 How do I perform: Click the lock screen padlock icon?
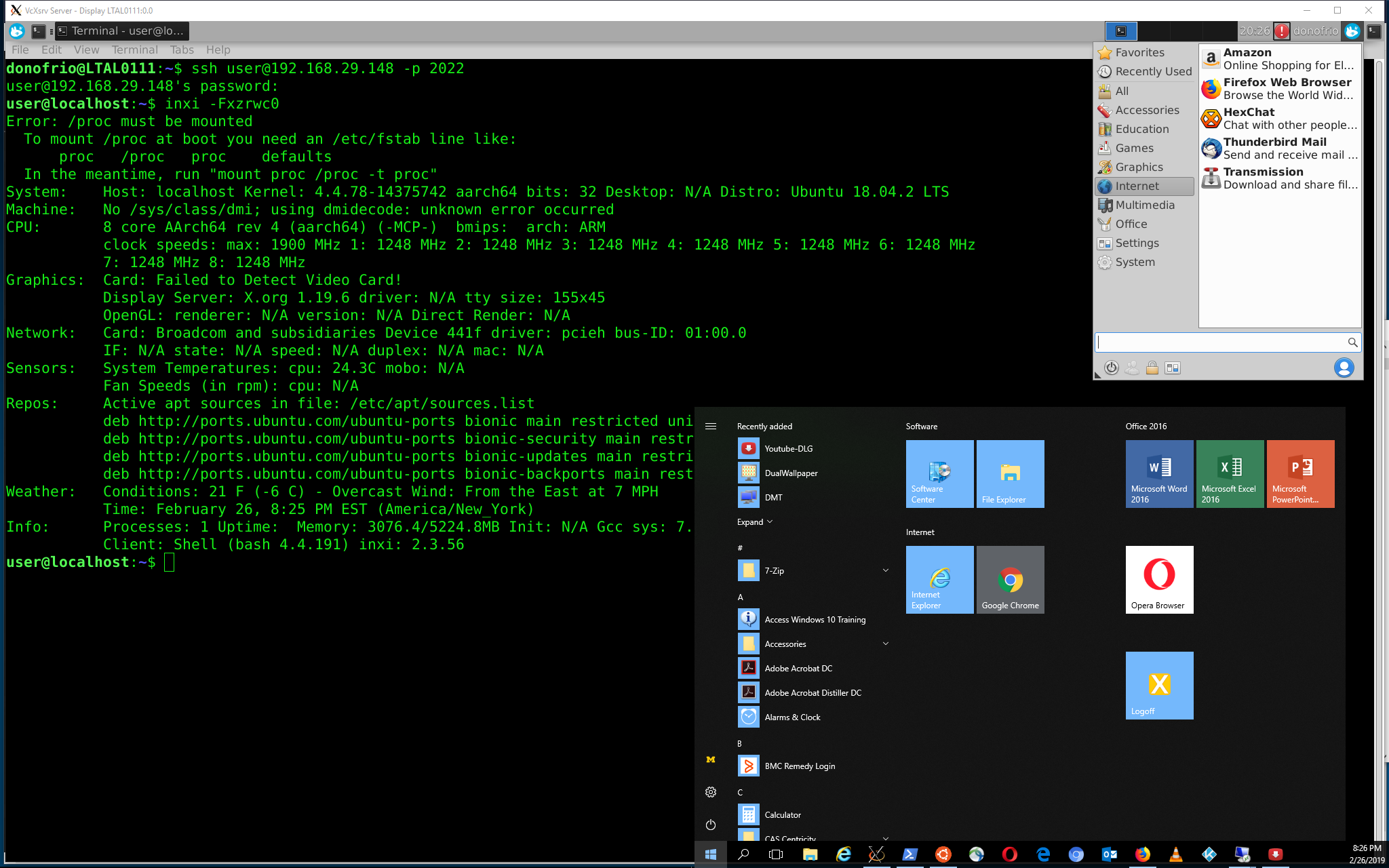click(x=1152, y=368)
